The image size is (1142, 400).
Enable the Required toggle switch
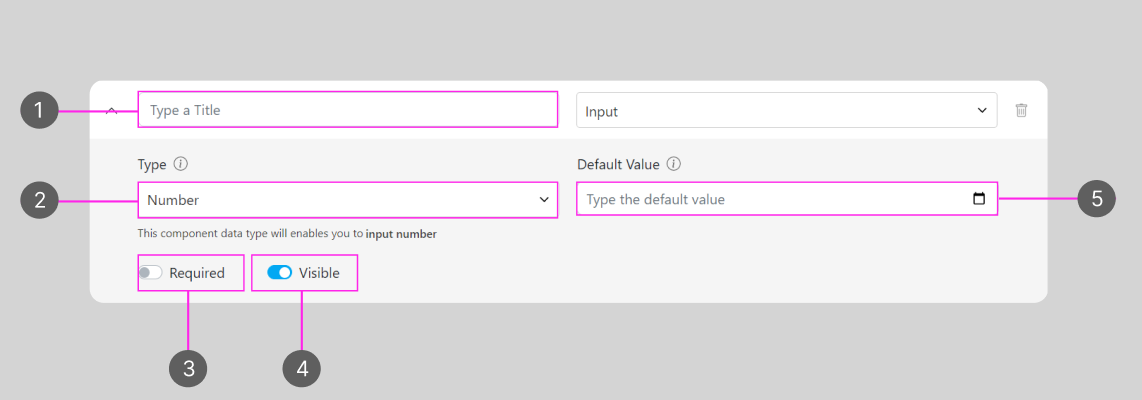coord(151,273)
